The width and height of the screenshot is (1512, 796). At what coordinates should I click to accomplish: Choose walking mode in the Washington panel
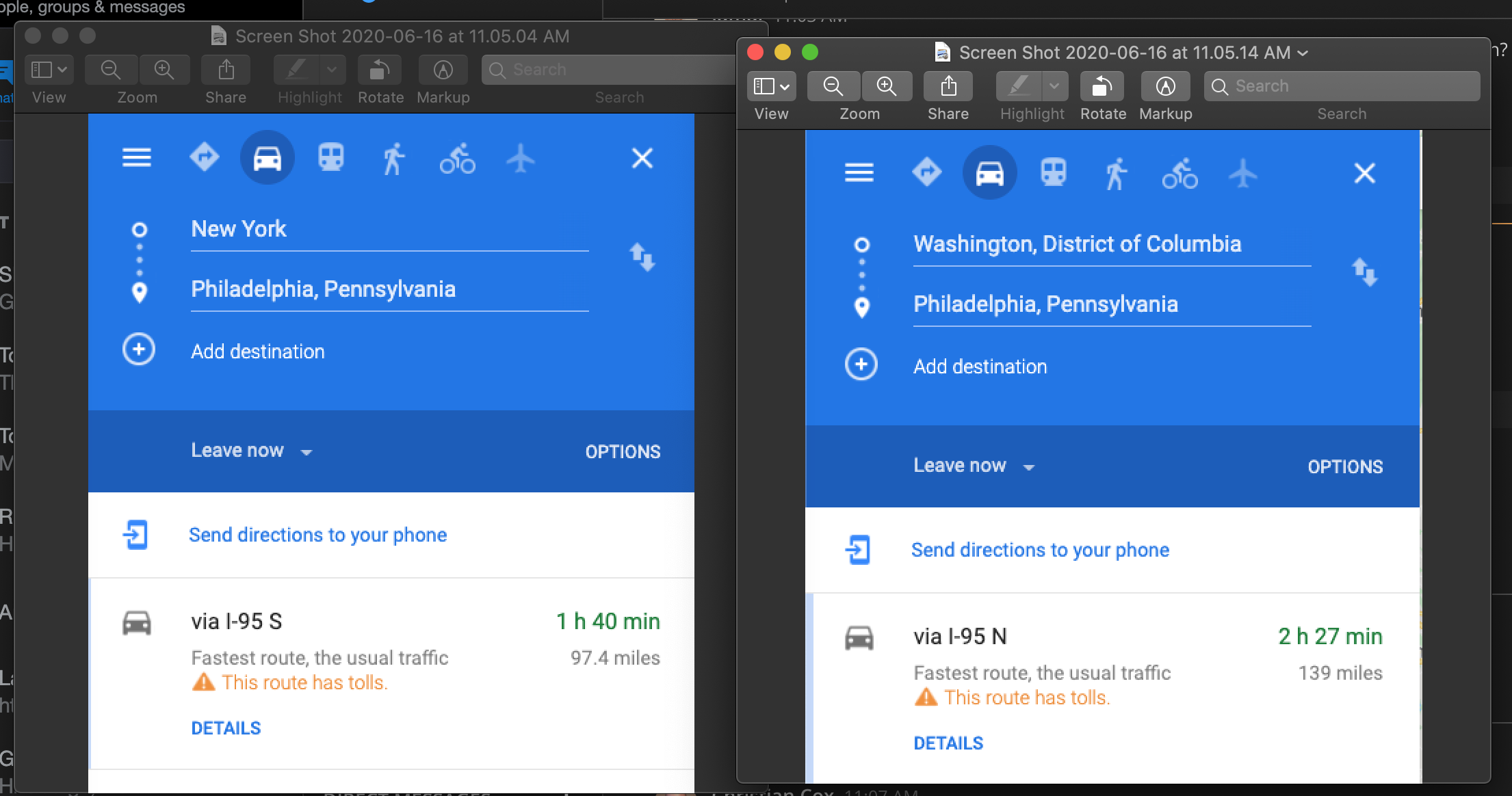pyautogui.click(x=1116, y=174)
